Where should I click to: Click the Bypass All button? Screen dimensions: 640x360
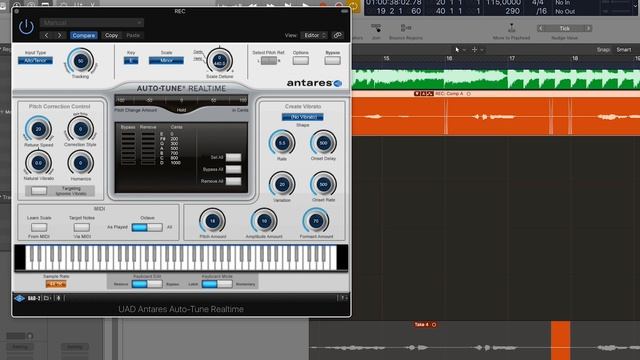[x=233, y=169]
